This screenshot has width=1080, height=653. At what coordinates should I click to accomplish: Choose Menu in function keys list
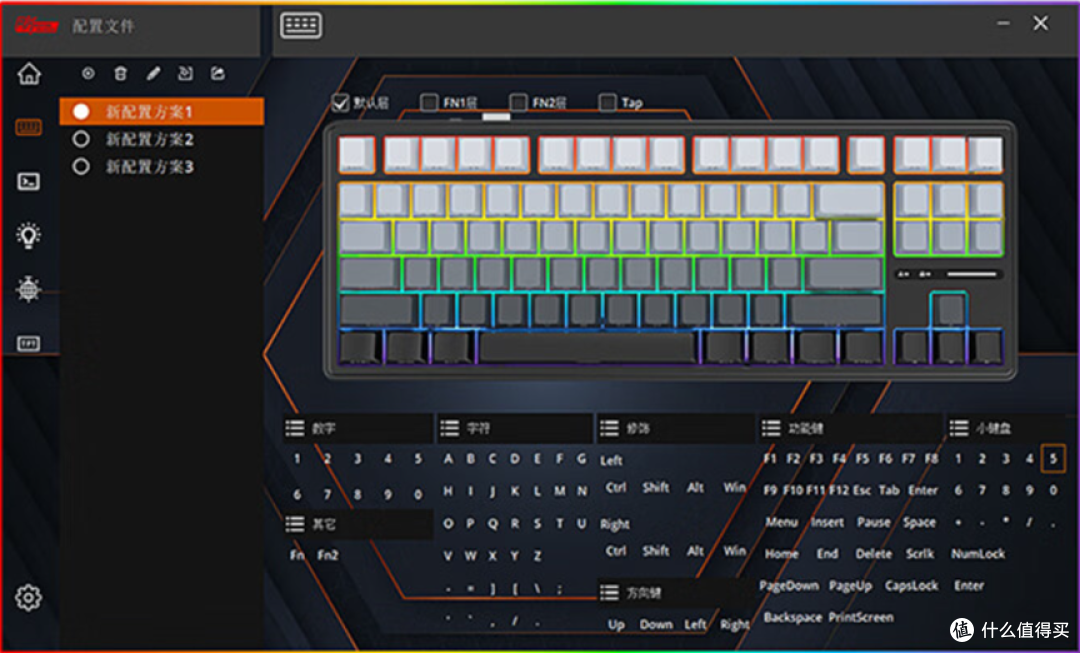pyautogui.click(x=782, y=522)
